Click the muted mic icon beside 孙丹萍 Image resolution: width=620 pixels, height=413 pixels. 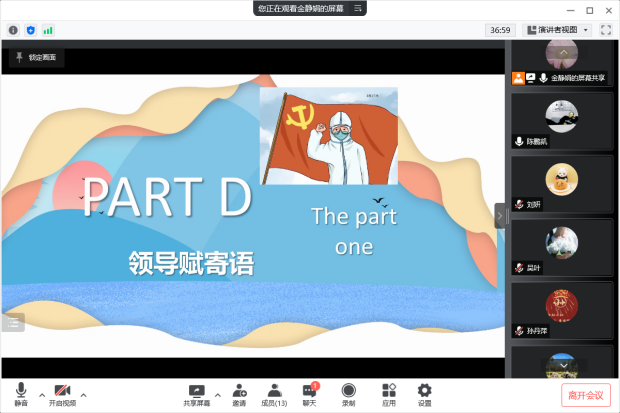tap(519, 331)
